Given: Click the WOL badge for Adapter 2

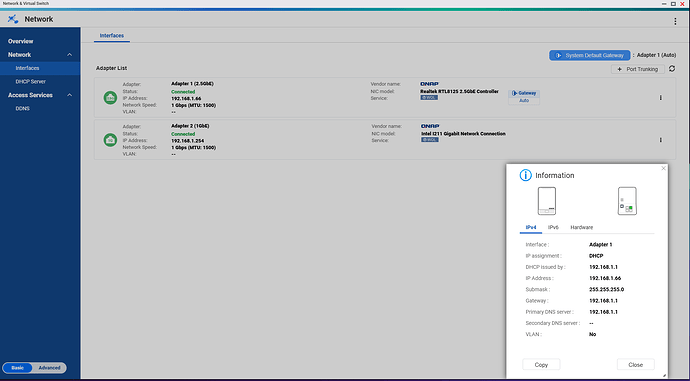Looking at the screenshot, I should click(x=429, y=140).
